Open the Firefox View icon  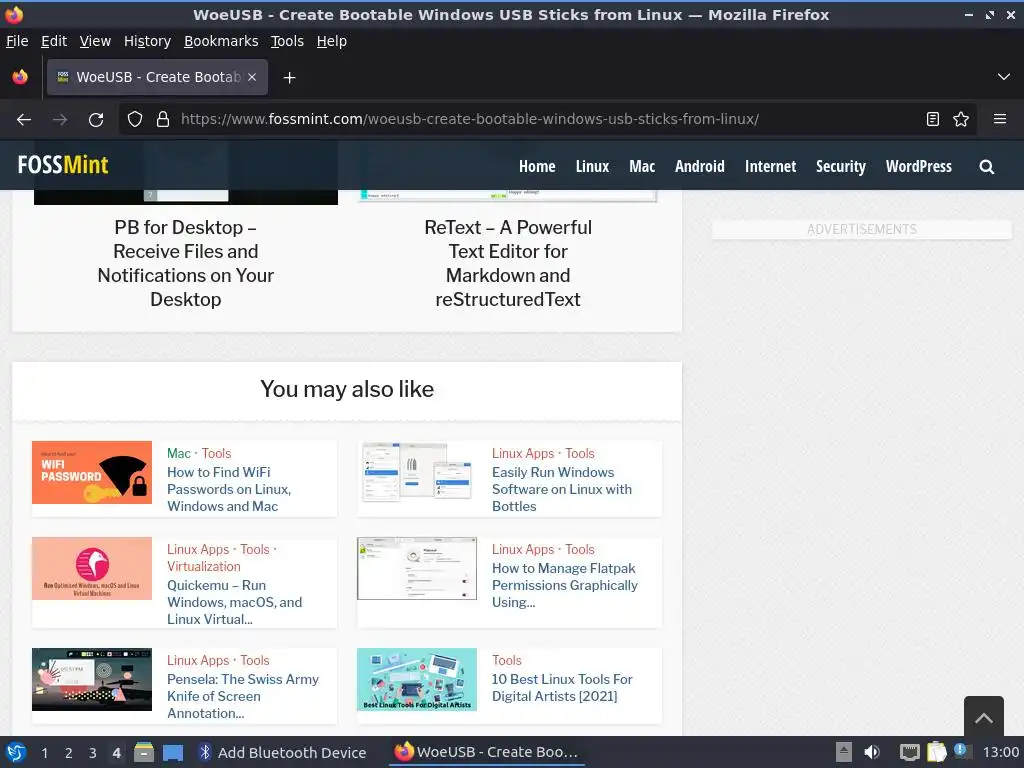[20, 77]
